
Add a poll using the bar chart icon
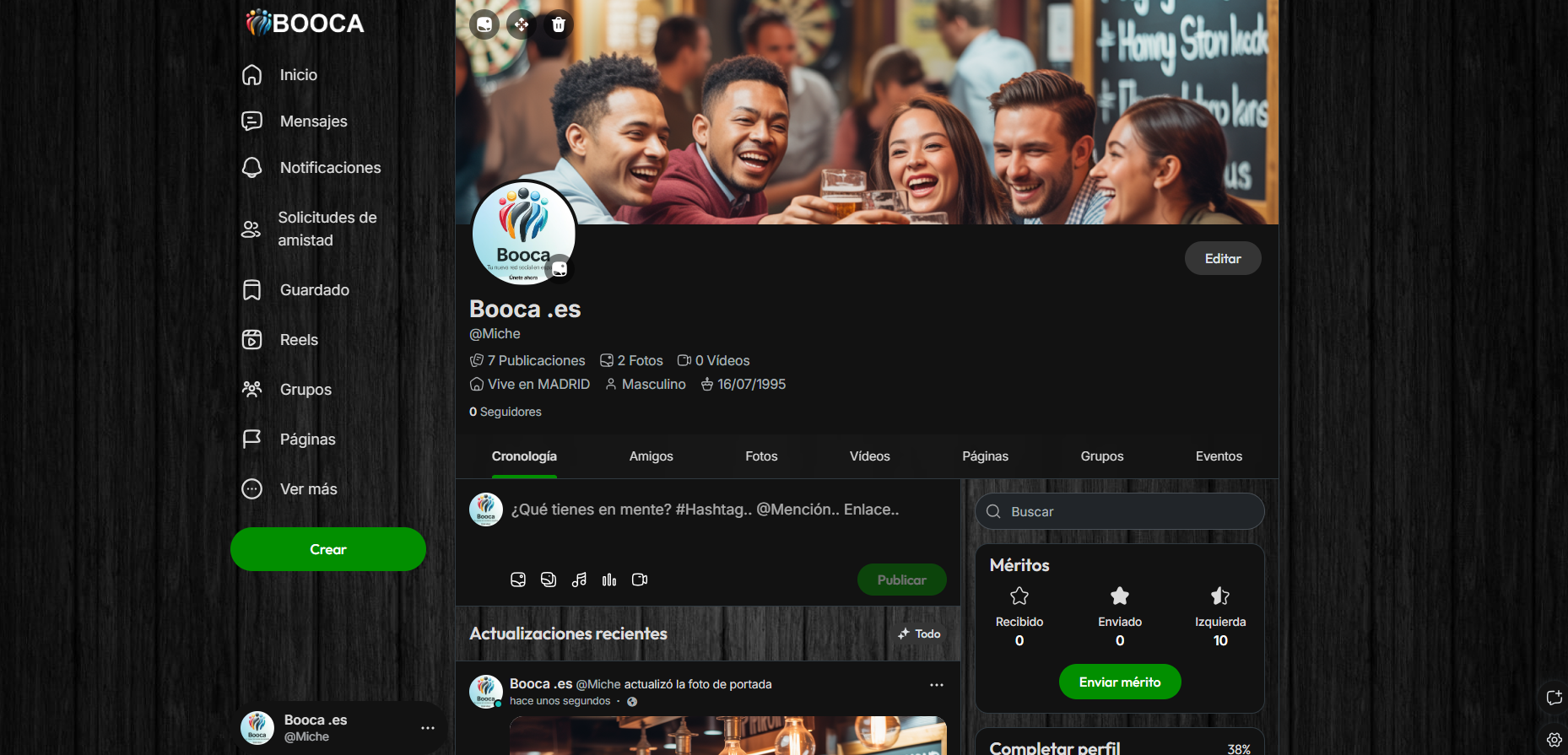pos(609,580)
